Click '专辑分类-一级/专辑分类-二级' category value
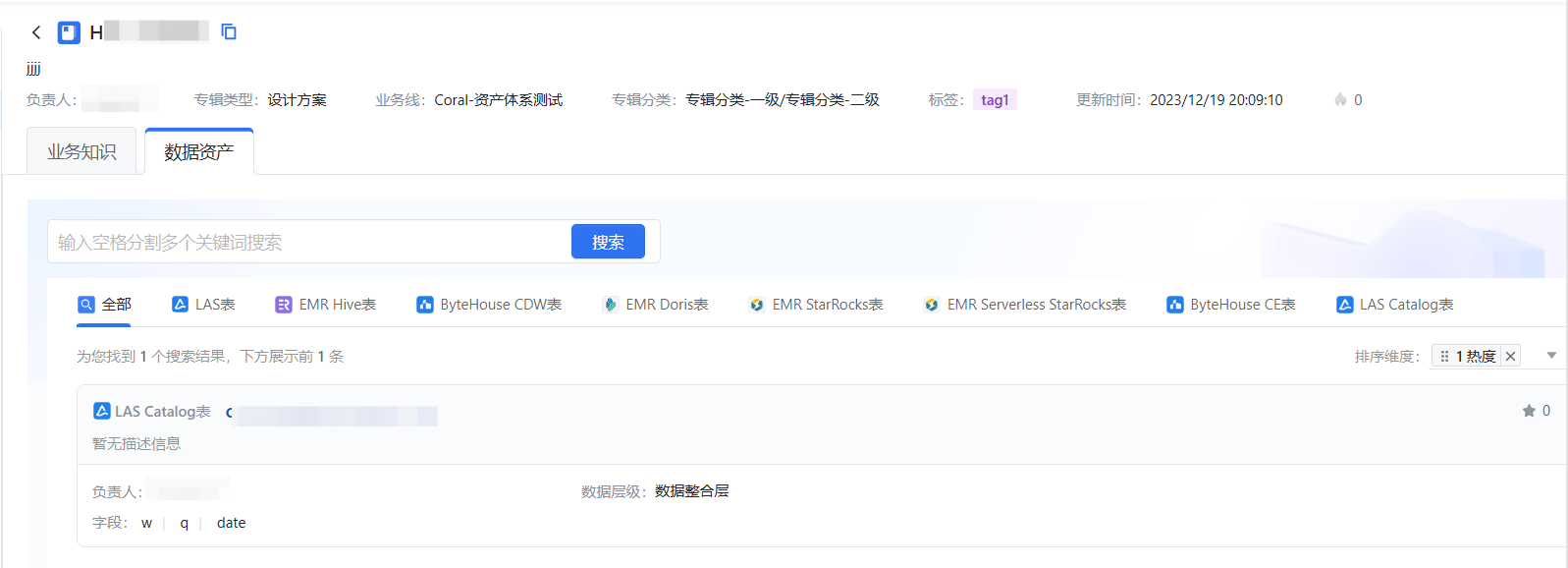The image size is (1568, 568). 783,99
